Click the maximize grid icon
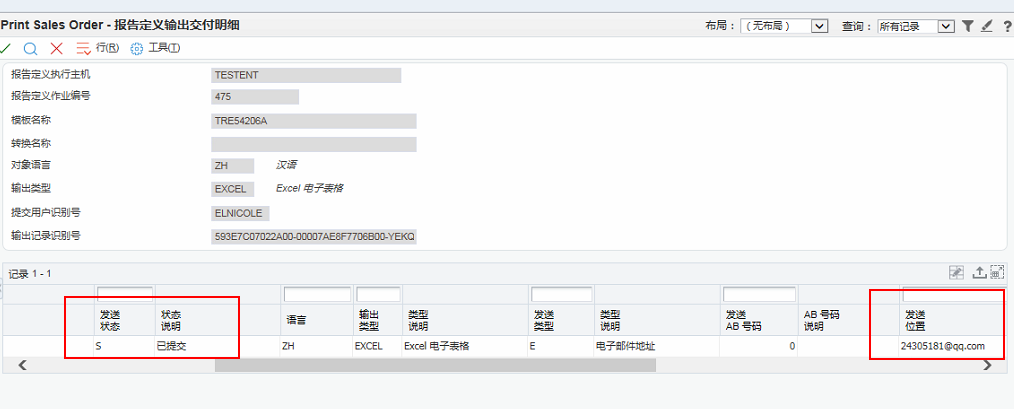The width and height of the screenshot is (1014, 409). tap(997, 272)
